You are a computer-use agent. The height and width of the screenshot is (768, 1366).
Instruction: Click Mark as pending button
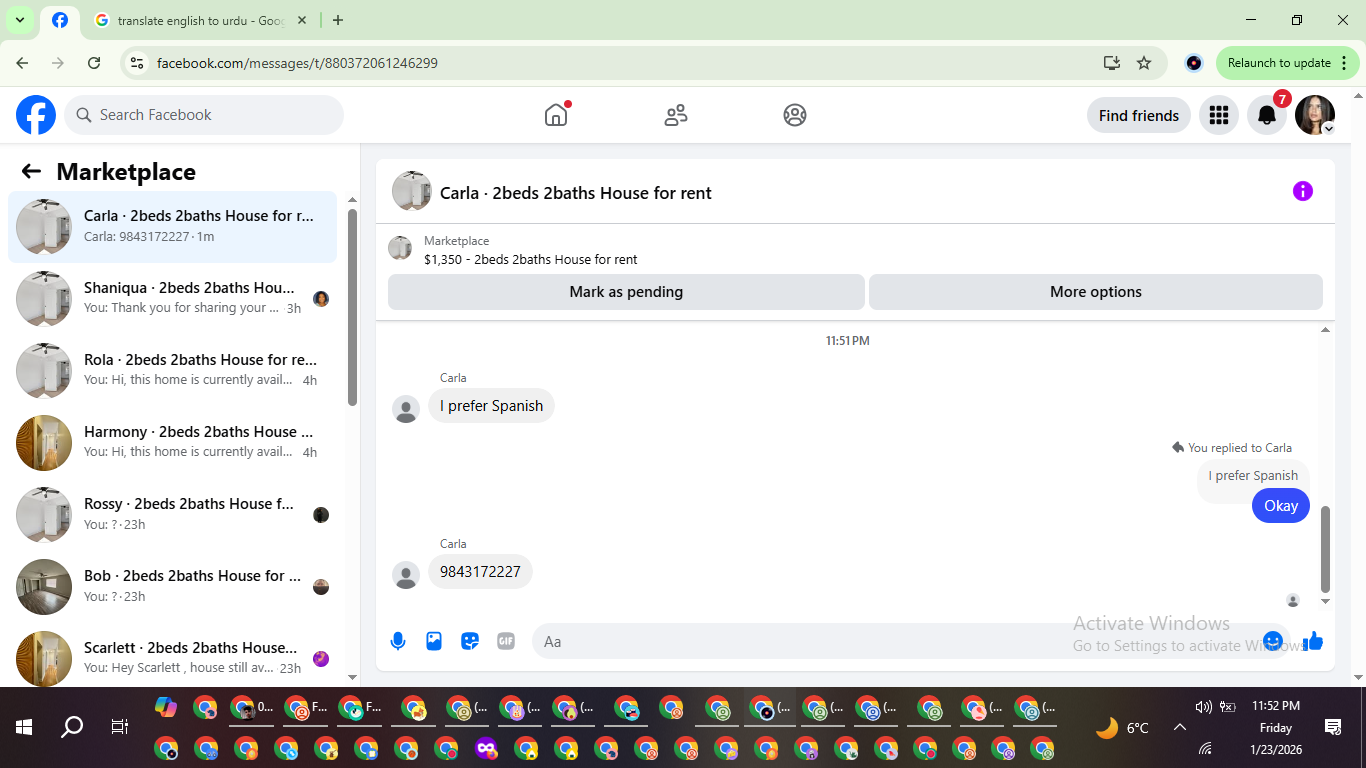point(626,292)
